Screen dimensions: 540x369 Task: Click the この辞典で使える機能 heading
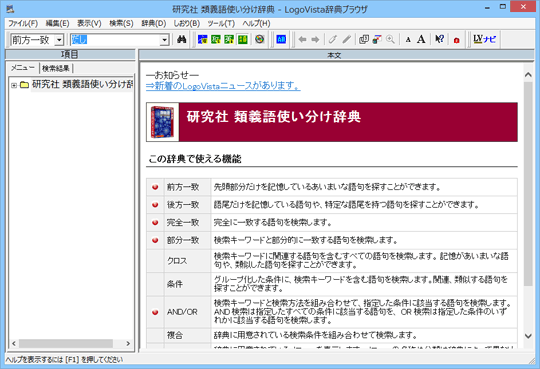click(x=195, y=159)
